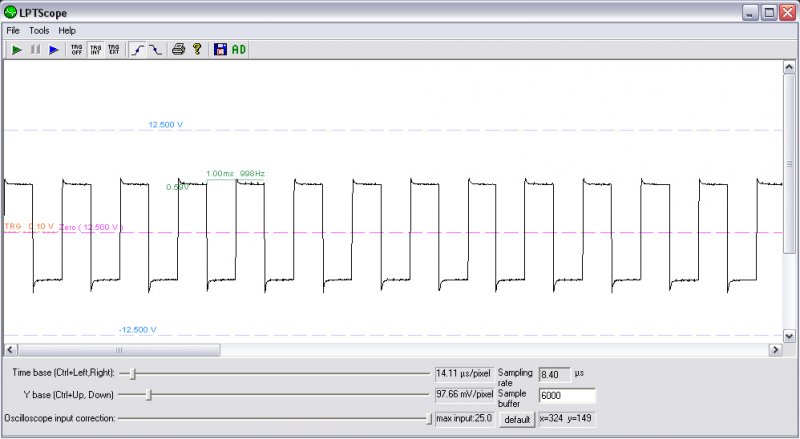Click the Oscilloscope input correction slider handle
The height and width of the screenshot is (439, 800).
(x=429, y=419)
